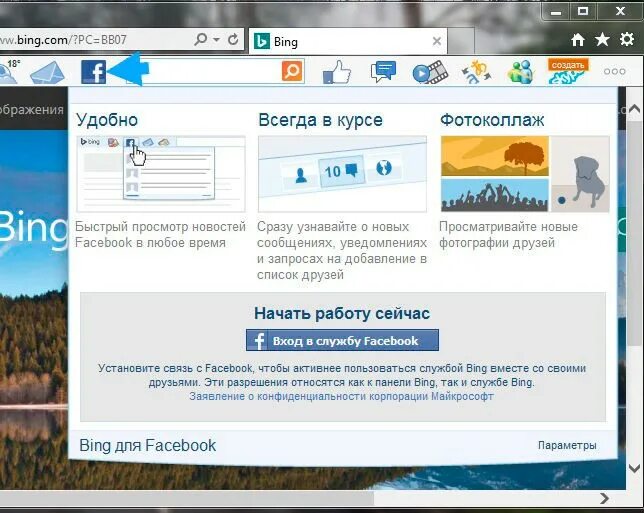The height and width of the screenshot is (513, 644).
Task: Click the 'Удобно' preview thumbnail
Action: pos(161,174)
